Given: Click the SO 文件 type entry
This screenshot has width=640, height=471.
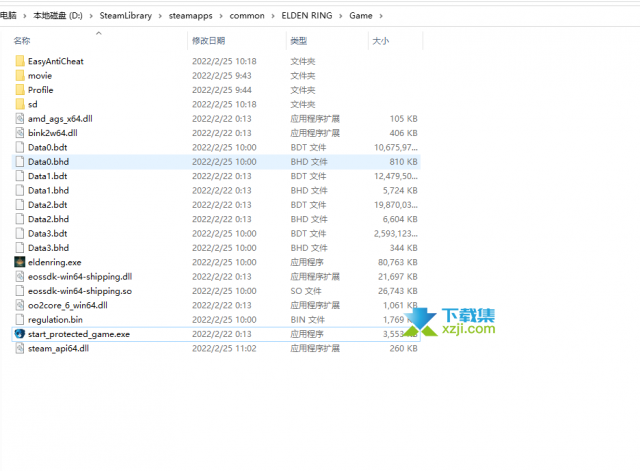Looking at the screenshot, I should pyautogui.click(x=306, y=291).
